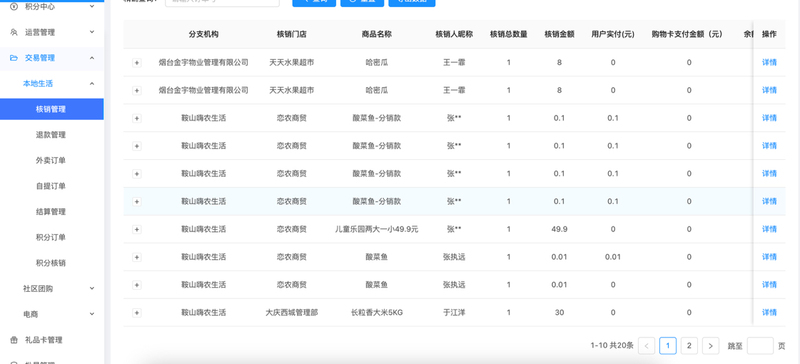Viewport: 800px width, 364px height.
Task: Click the 礼品卡管理 gift icon
Action: (x=14, y=339)
